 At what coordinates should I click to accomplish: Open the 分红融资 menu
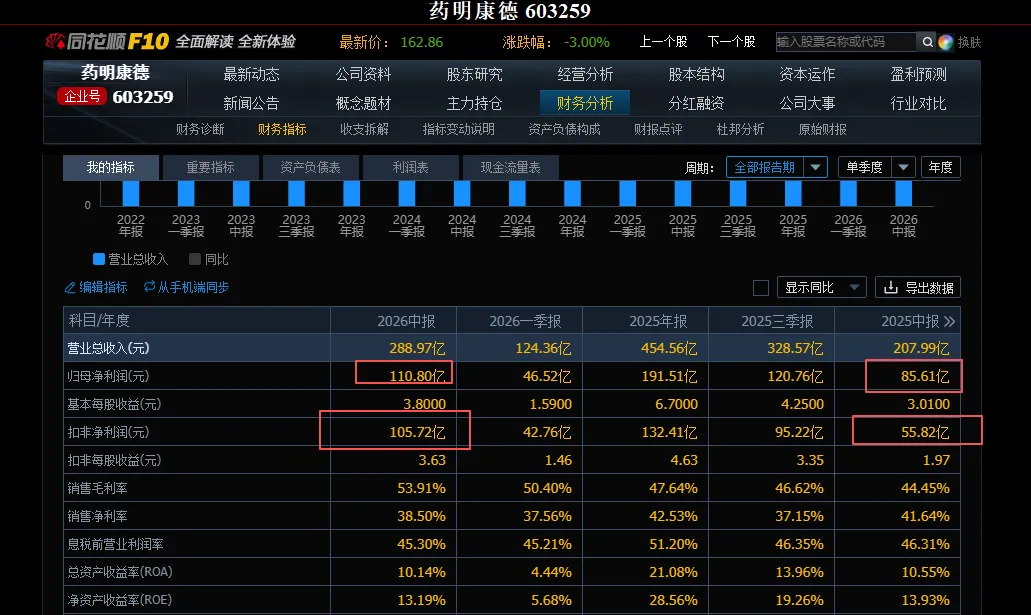(696, 103)
